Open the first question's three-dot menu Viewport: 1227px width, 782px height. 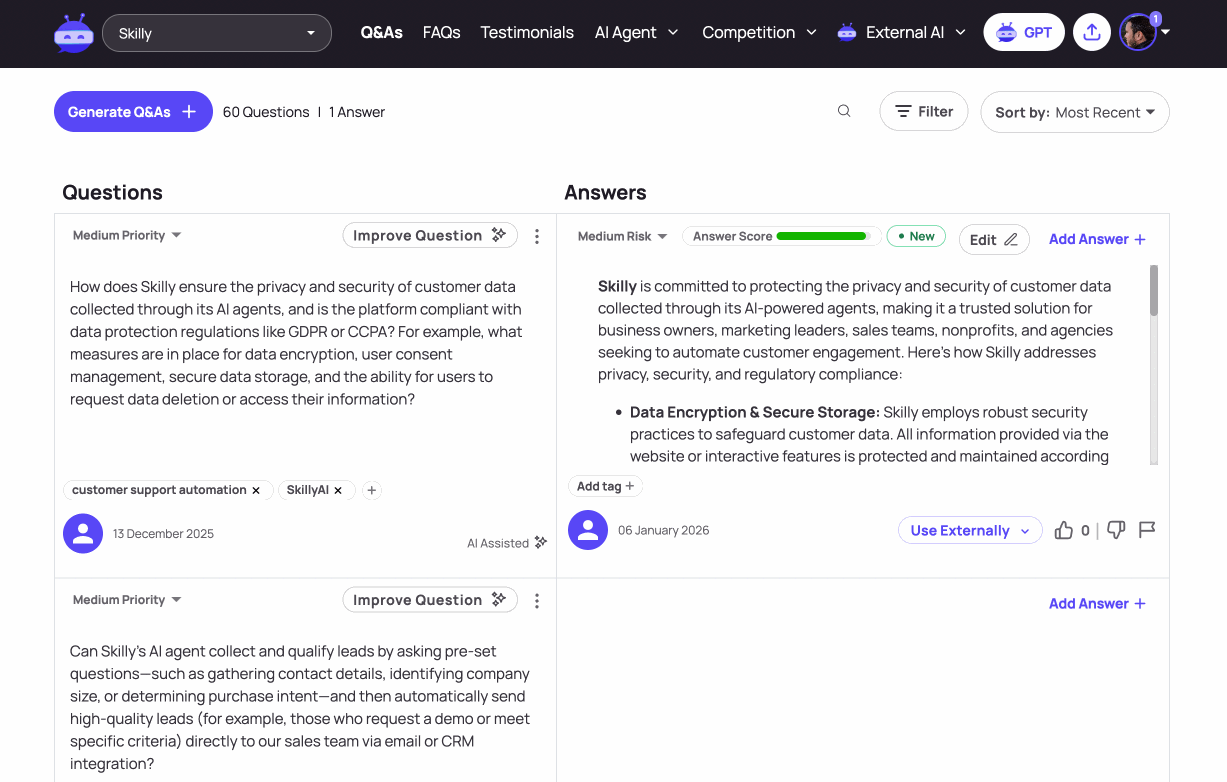click(x=537, y=236)
